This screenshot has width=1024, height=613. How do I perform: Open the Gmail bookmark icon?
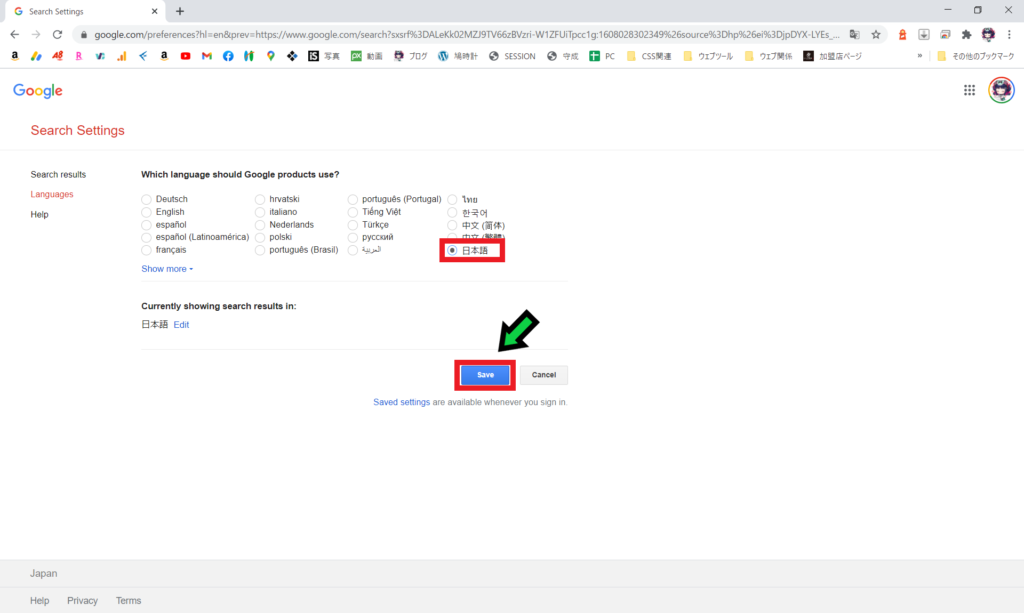[x=207, y=56]
